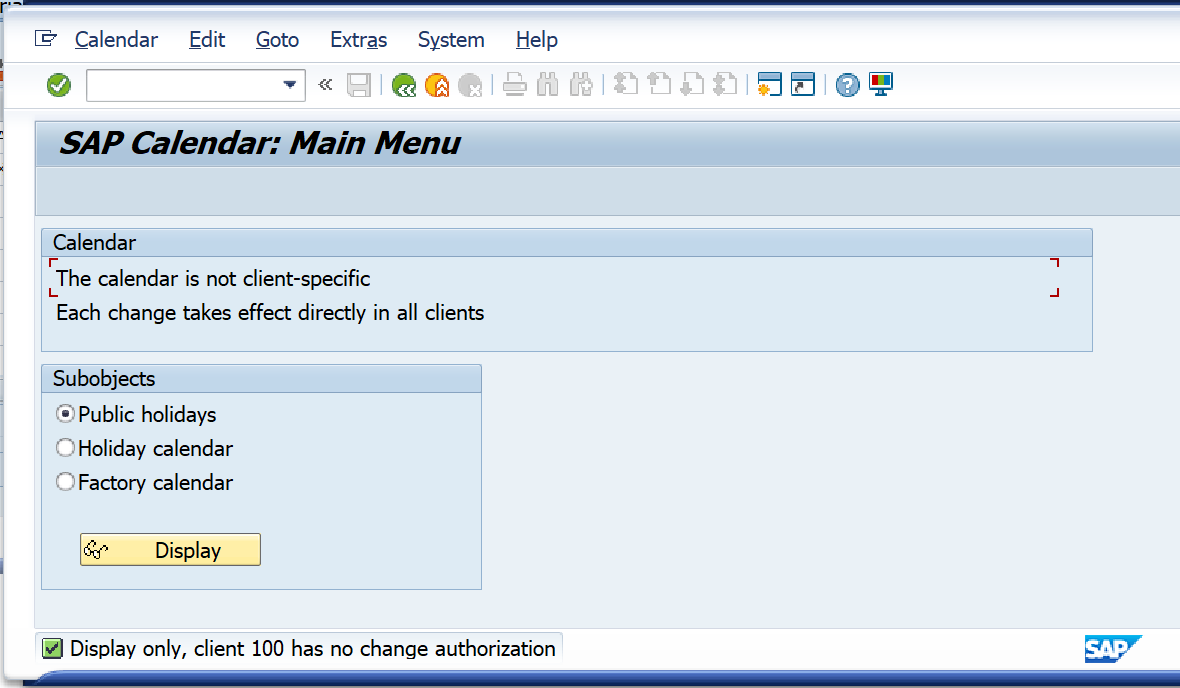Click the green status message icon

coord(52,648)
